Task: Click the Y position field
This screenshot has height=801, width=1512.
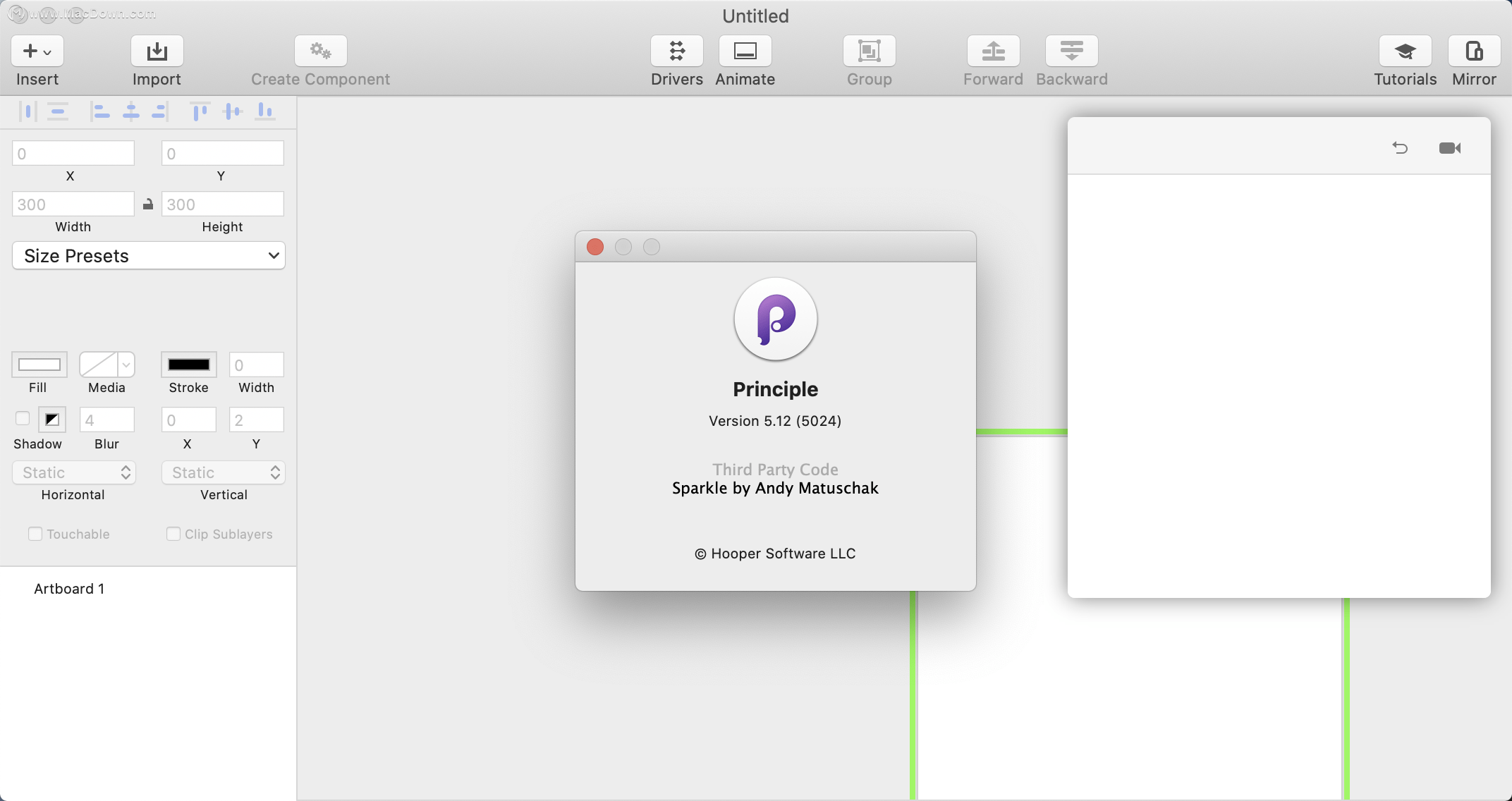Action: coord(223,153)
